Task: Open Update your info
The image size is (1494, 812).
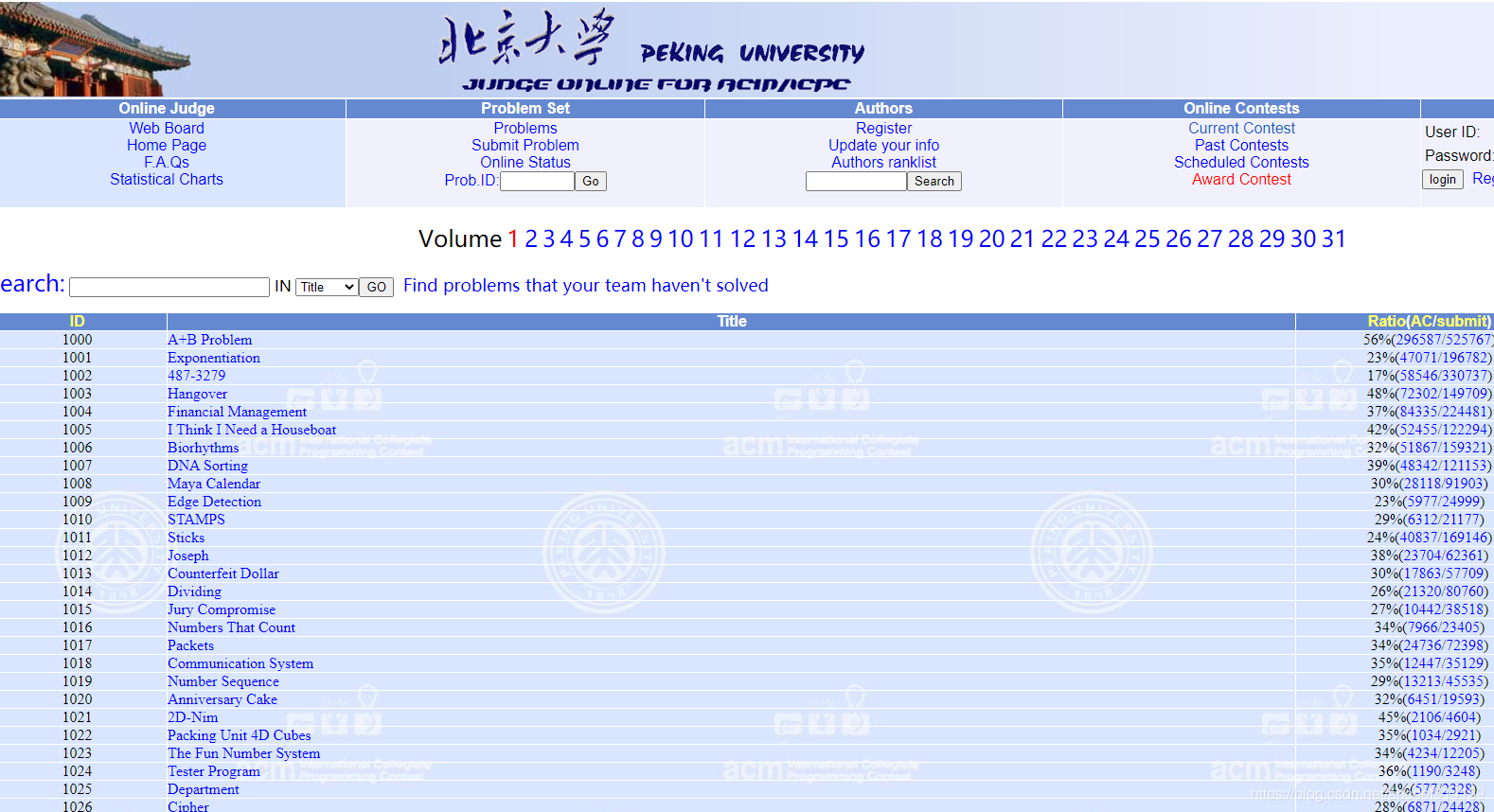Action: tap(884, 145)
